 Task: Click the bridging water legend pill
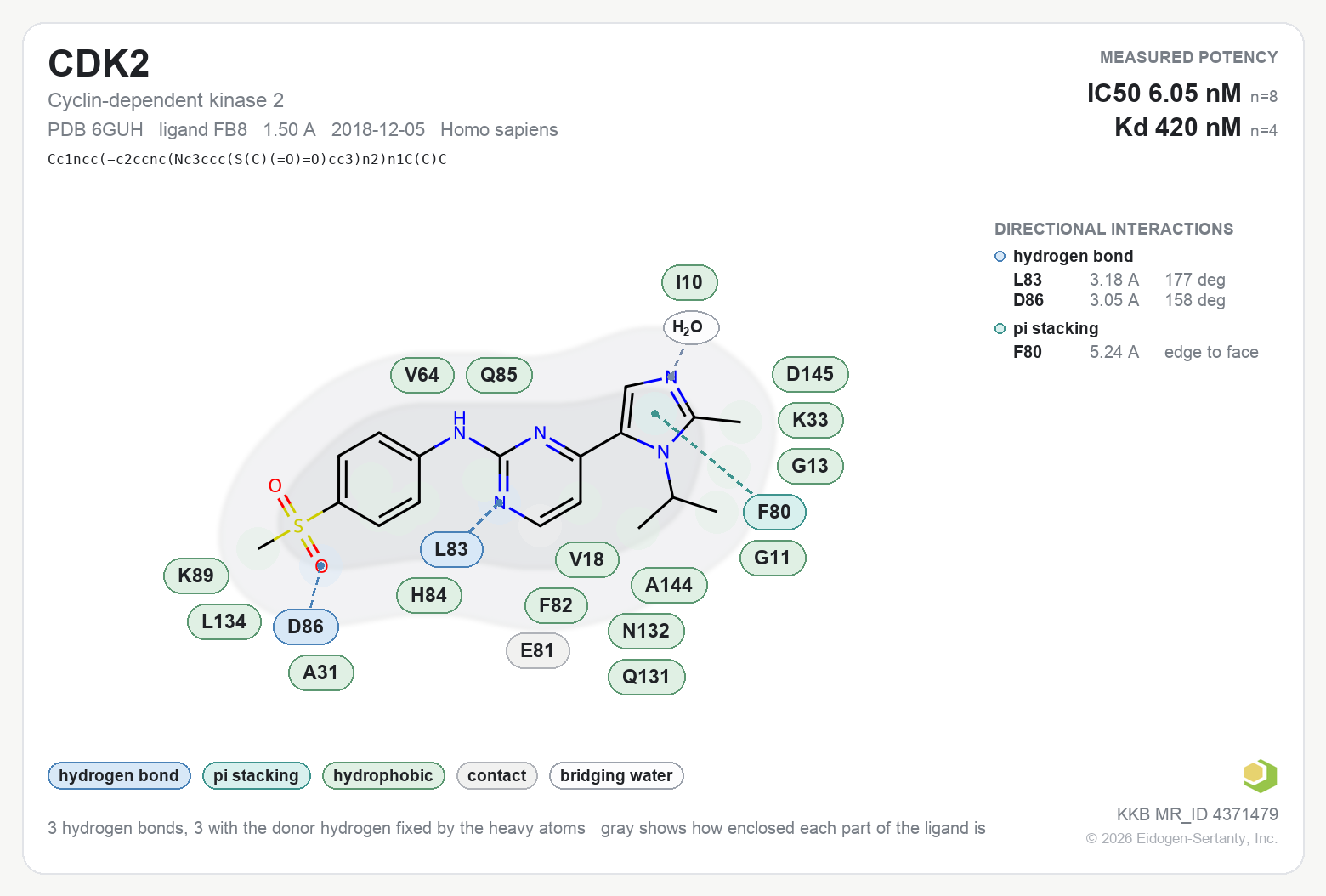[616, 775]
